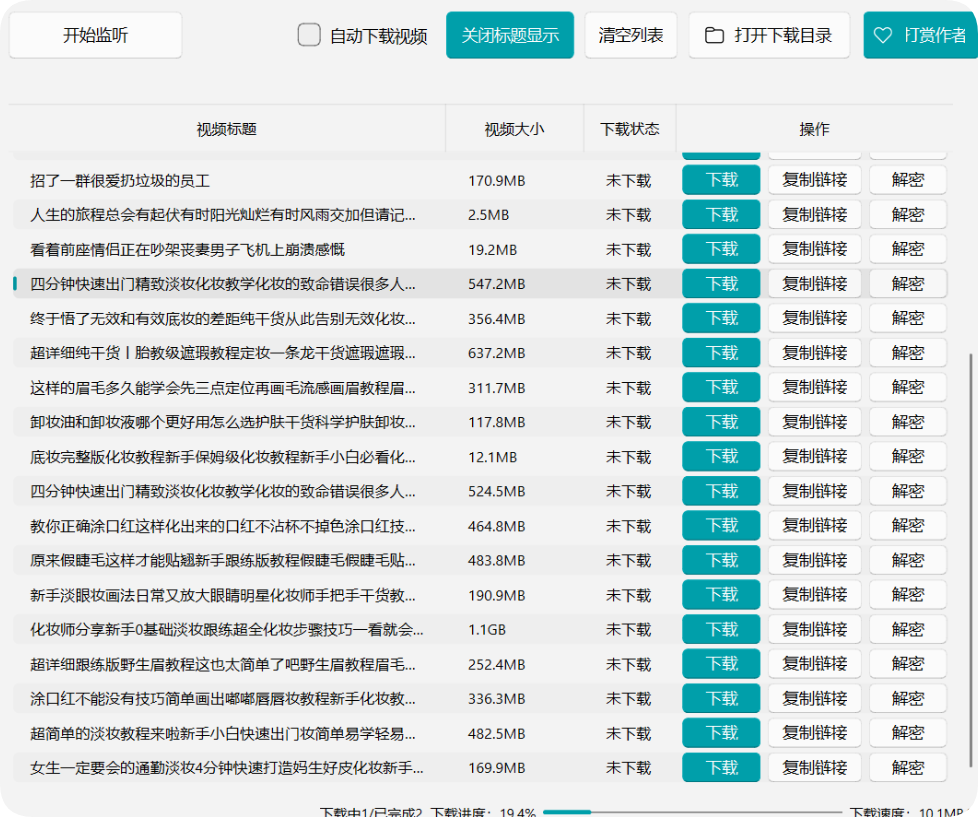Download 招了一群很爱扔垃圾的员工 video
The image size is (978, 817).
[721, 180]
